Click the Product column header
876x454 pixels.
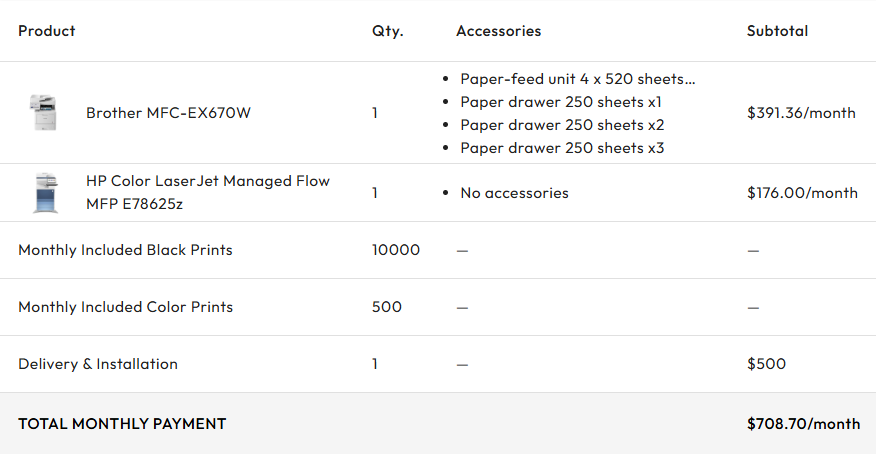coord(46,31)
